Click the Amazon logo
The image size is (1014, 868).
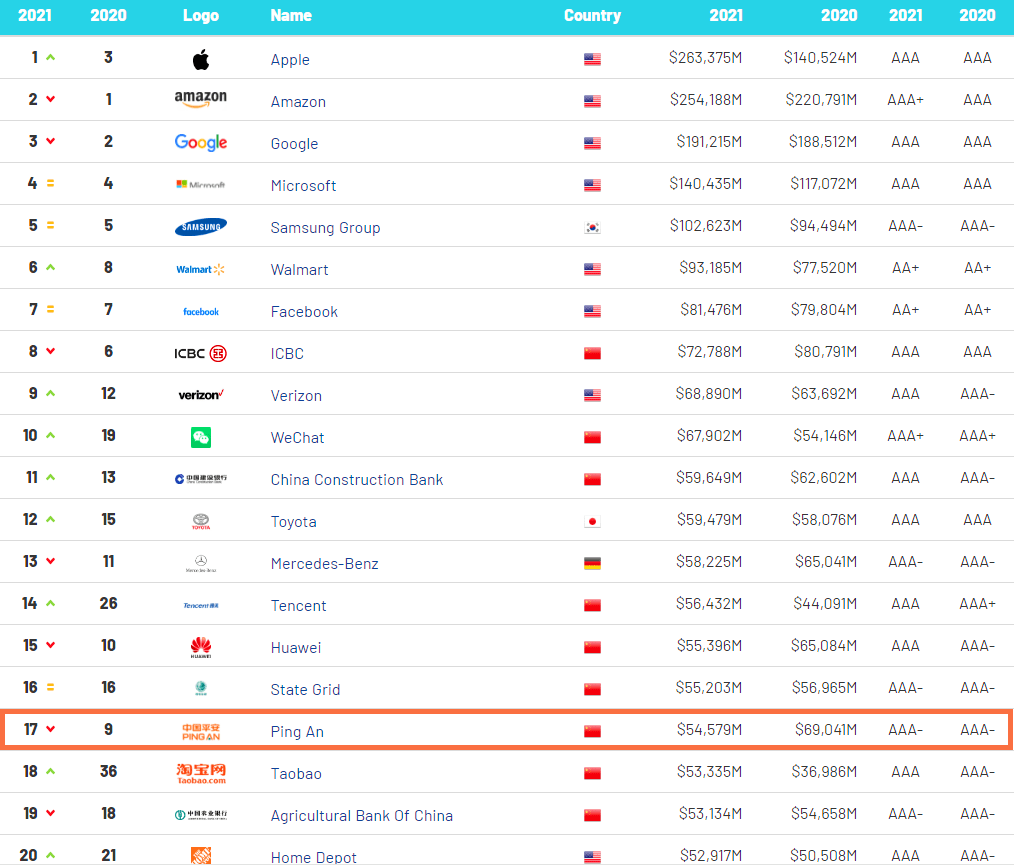click(x=200, y=100)
